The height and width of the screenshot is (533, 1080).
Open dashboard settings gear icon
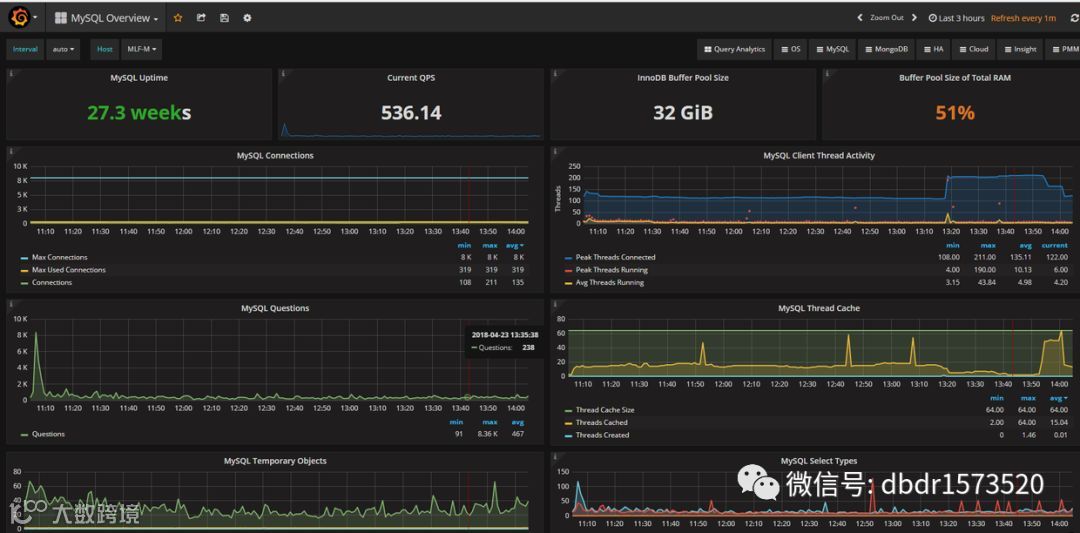247,18
